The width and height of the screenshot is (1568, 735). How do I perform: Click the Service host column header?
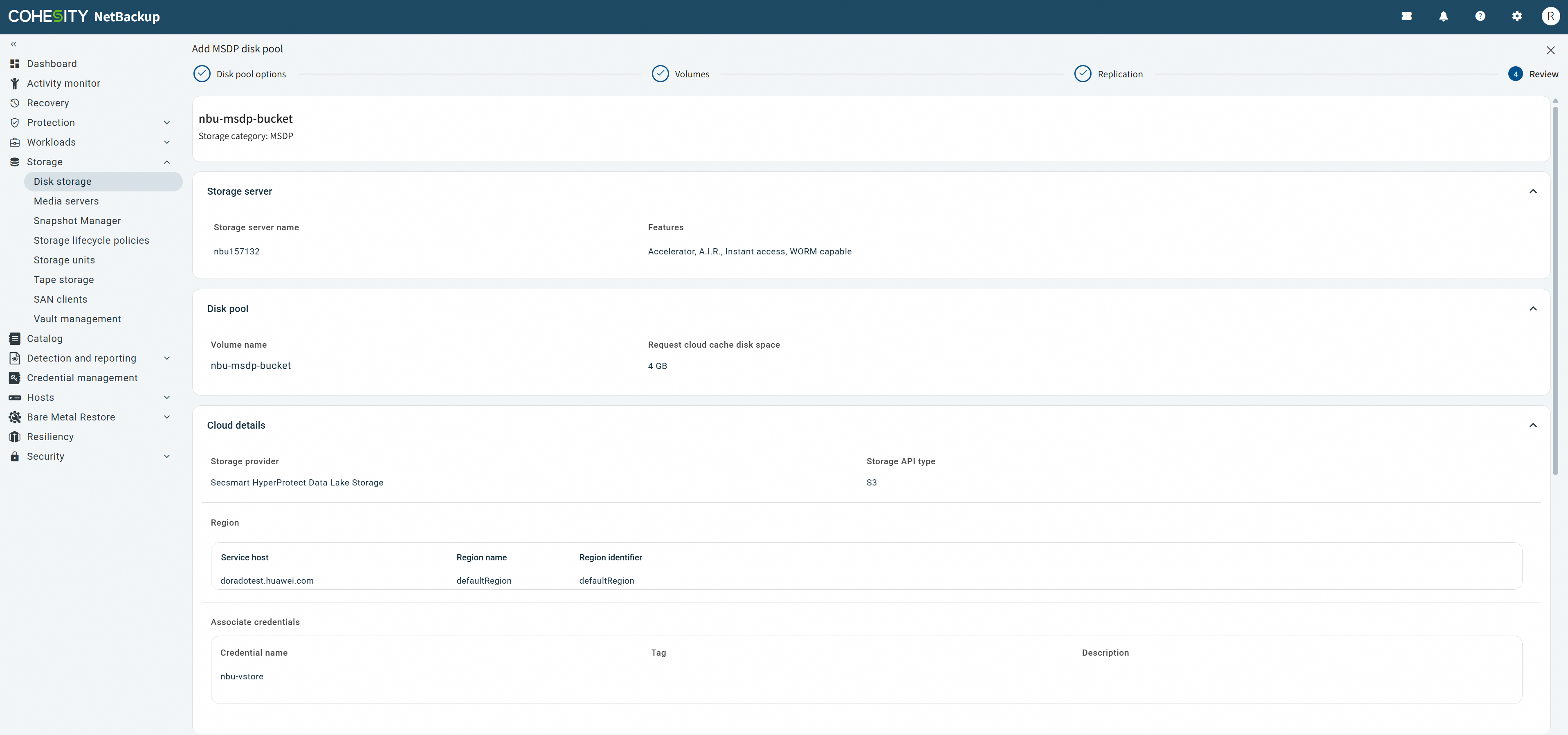tap(244, 558)
